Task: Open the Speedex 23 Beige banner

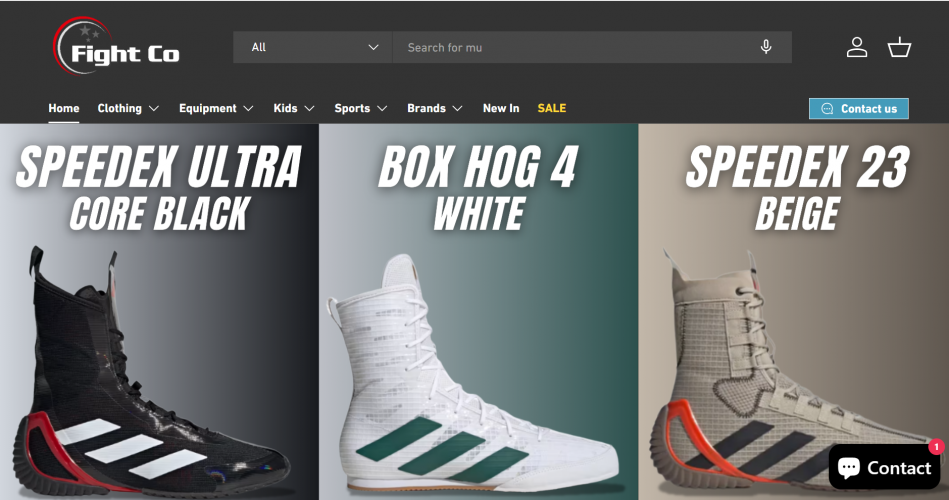Action: coord(793,312)
